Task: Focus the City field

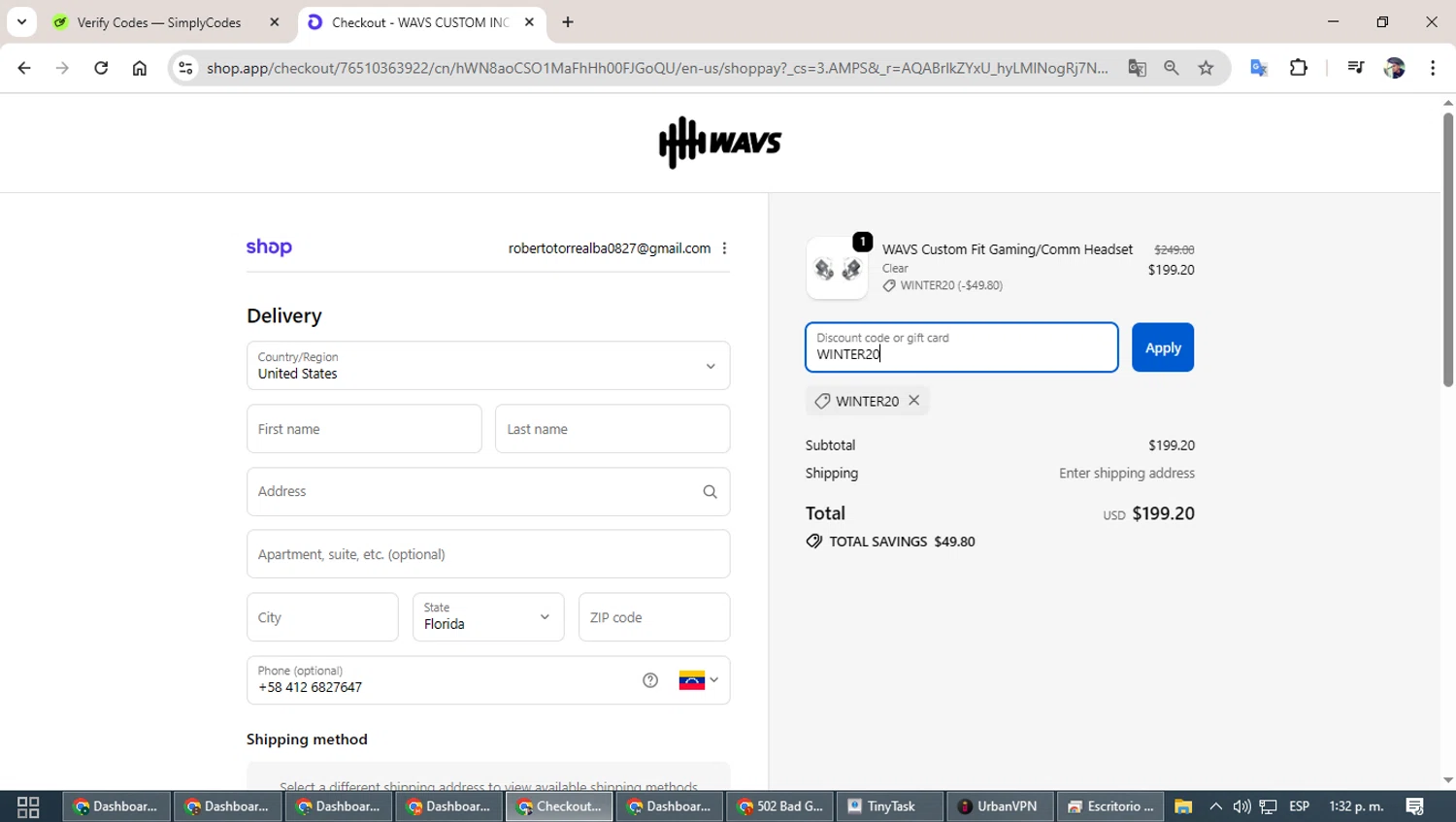Action: click(x=322, y=617)
